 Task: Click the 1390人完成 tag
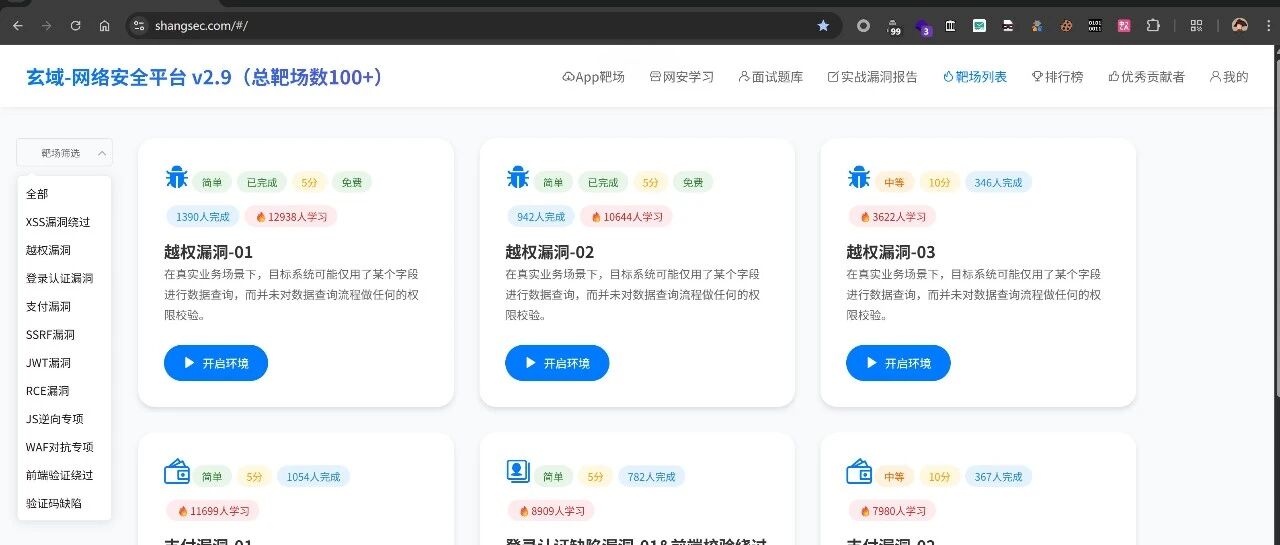(203, 216)
